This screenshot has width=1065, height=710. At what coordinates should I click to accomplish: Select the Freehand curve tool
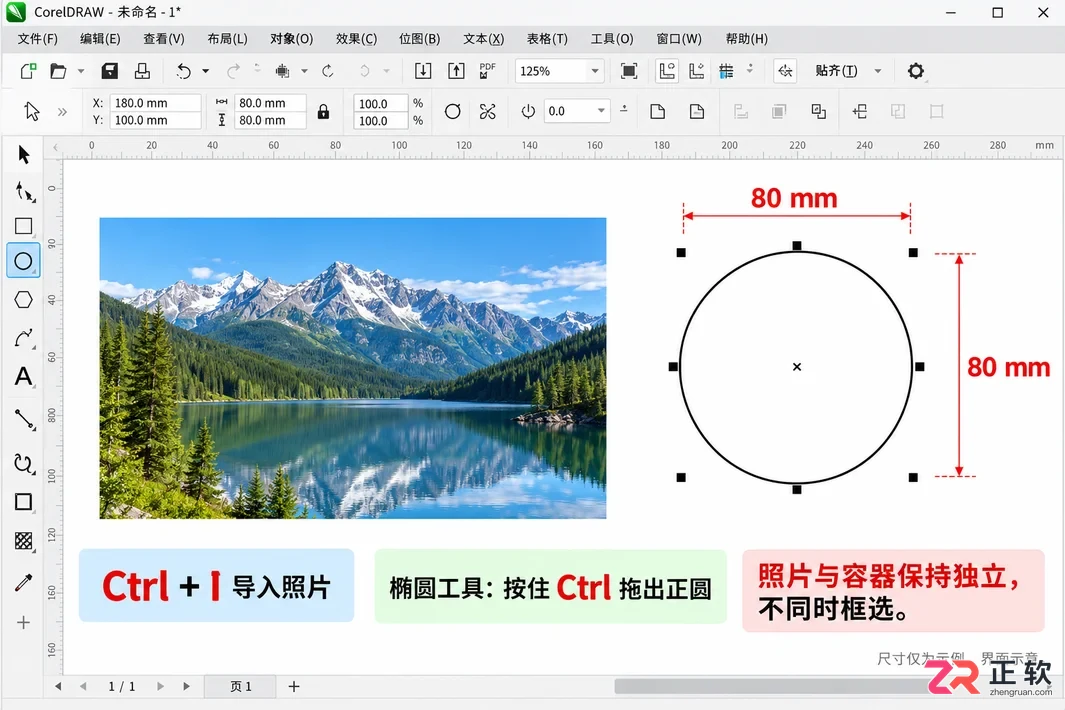pyautogui.click(x=24, y=338)
